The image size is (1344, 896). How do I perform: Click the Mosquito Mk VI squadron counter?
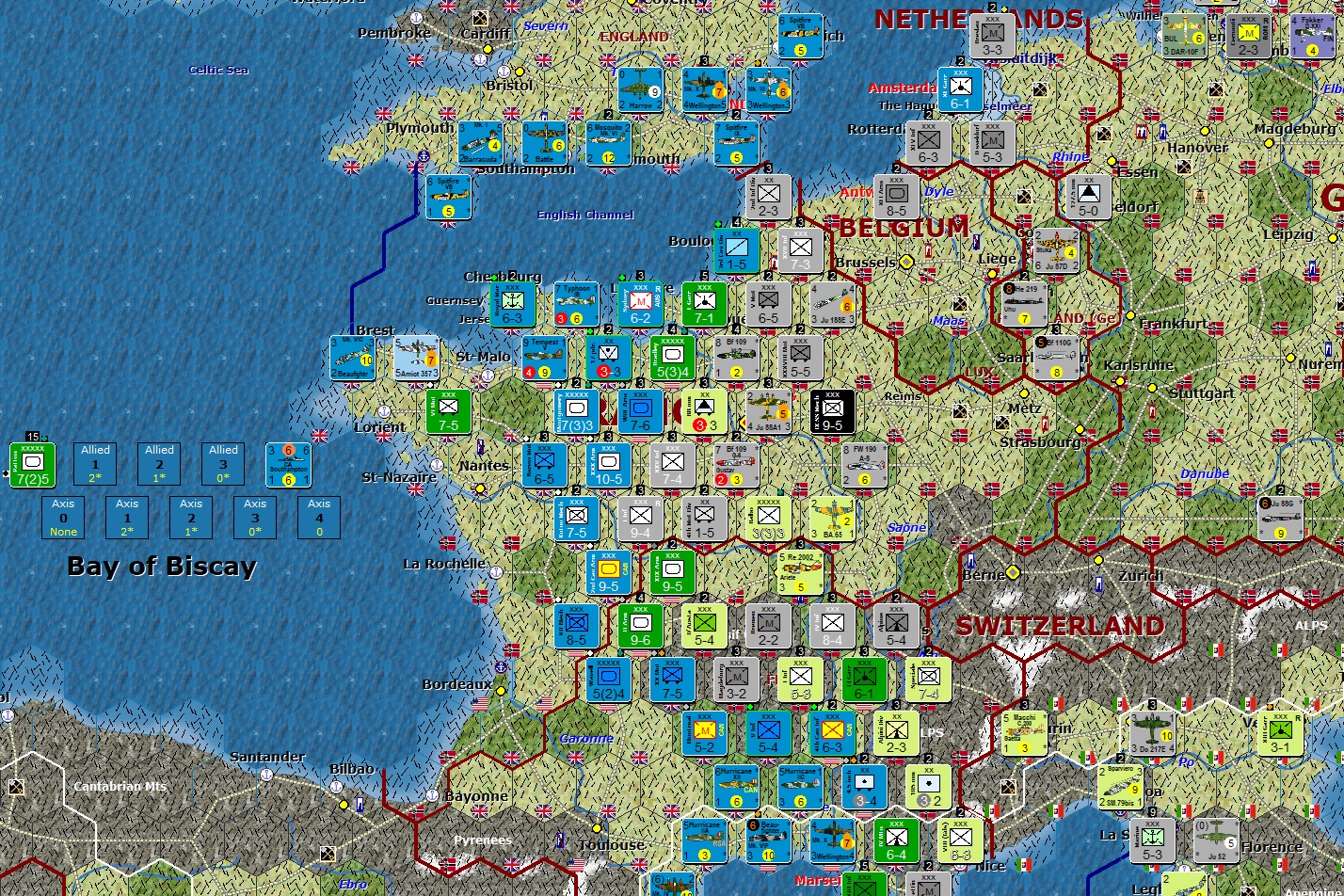[x=608, y=143]
